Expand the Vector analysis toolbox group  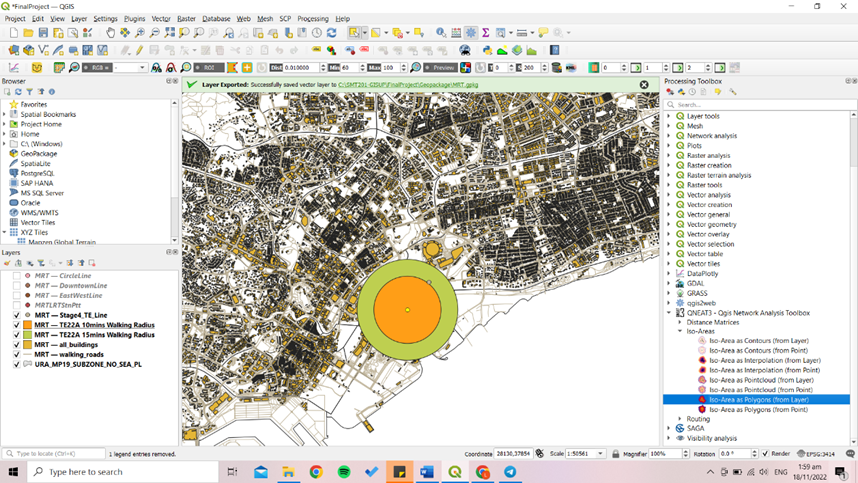click(669, 195)
